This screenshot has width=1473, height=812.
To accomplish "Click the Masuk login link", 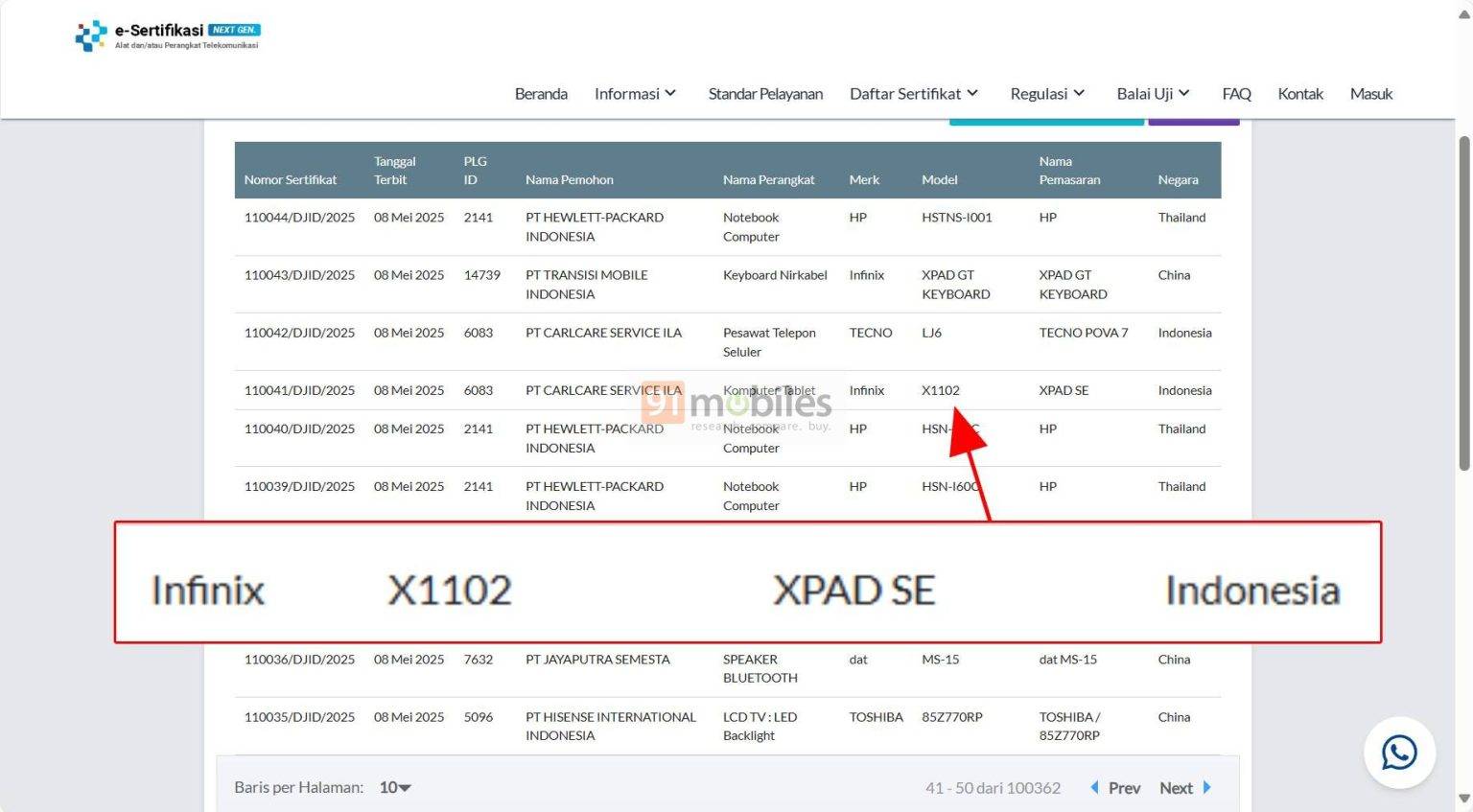I will 1370,93.
